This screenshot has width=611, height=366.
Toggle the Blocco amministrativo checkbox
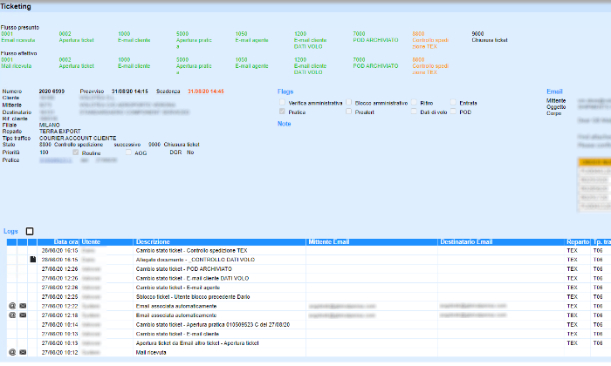349,102
